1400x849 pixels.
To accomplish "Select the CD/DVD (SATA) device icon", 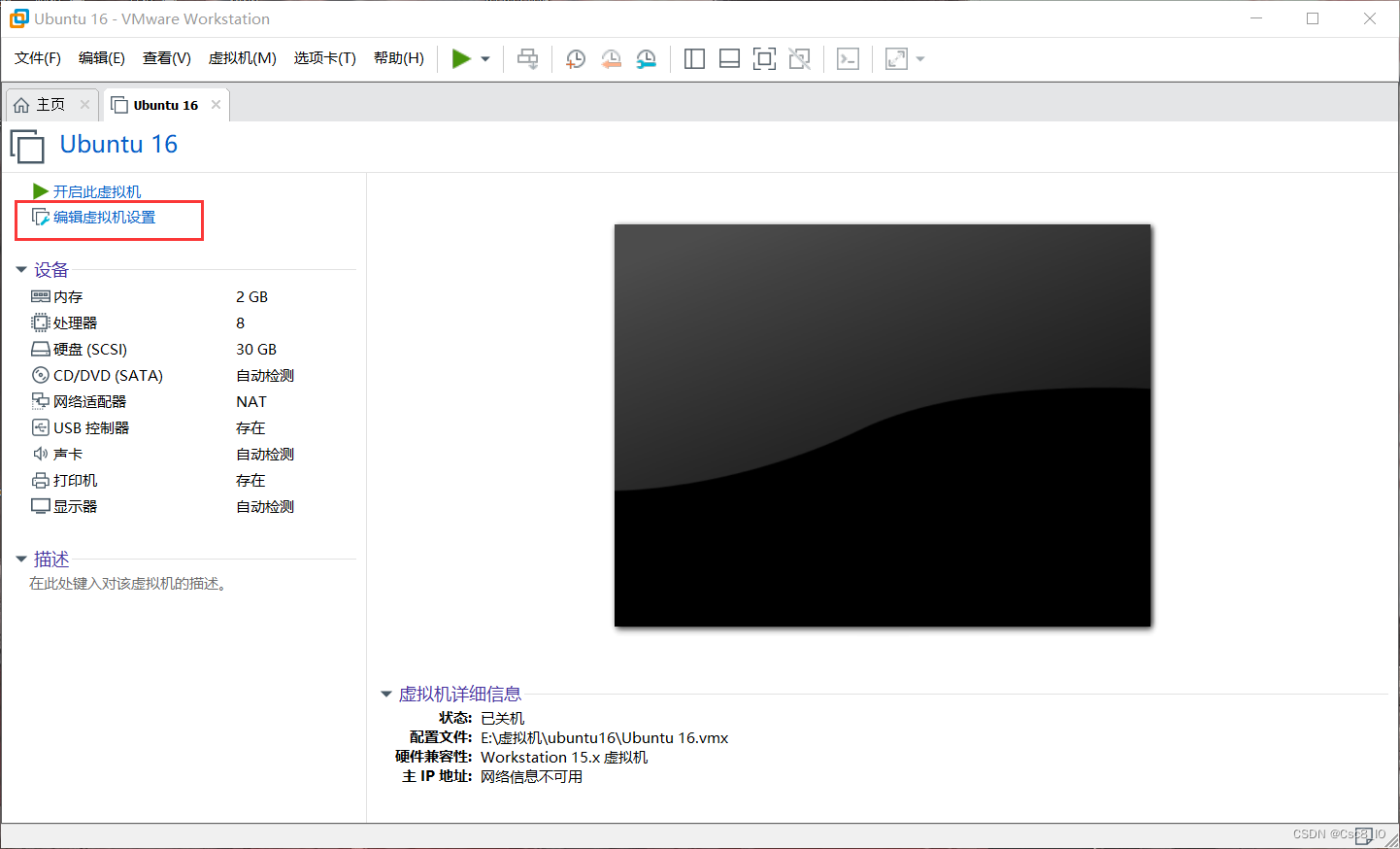I will tap(40, 375).
